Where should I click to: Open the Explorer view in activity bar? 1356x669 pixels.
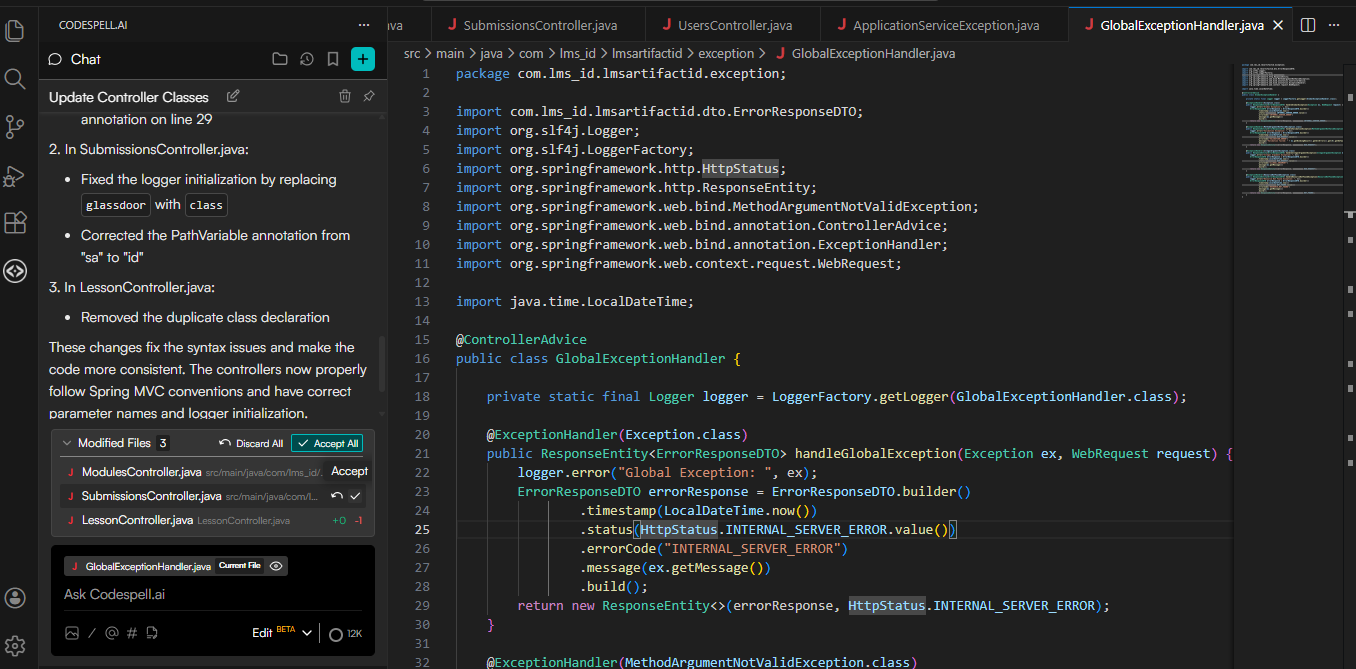15,30
